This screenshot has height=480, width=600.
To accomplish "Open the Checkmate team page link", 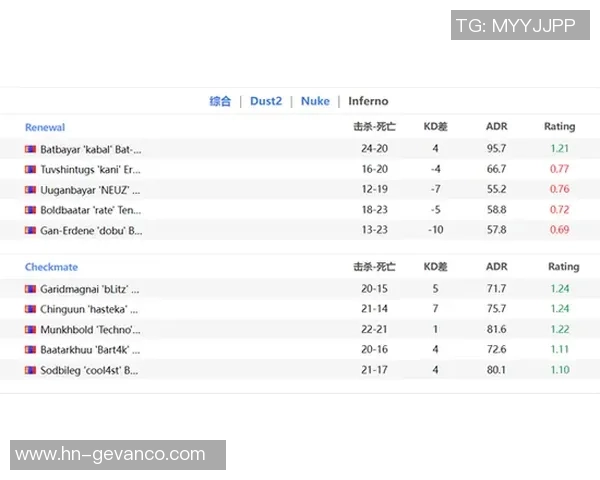I will [x=51, y=267].
